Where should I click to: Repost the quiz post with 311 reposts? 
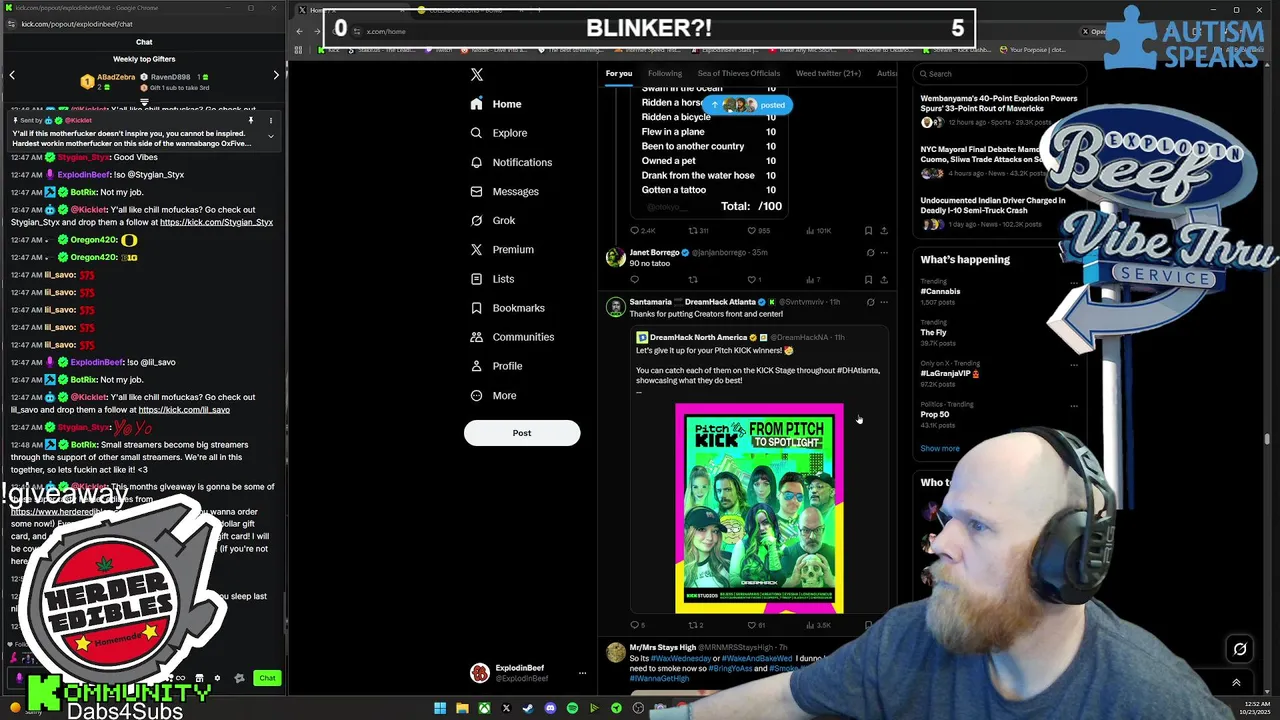click(697, 231)
